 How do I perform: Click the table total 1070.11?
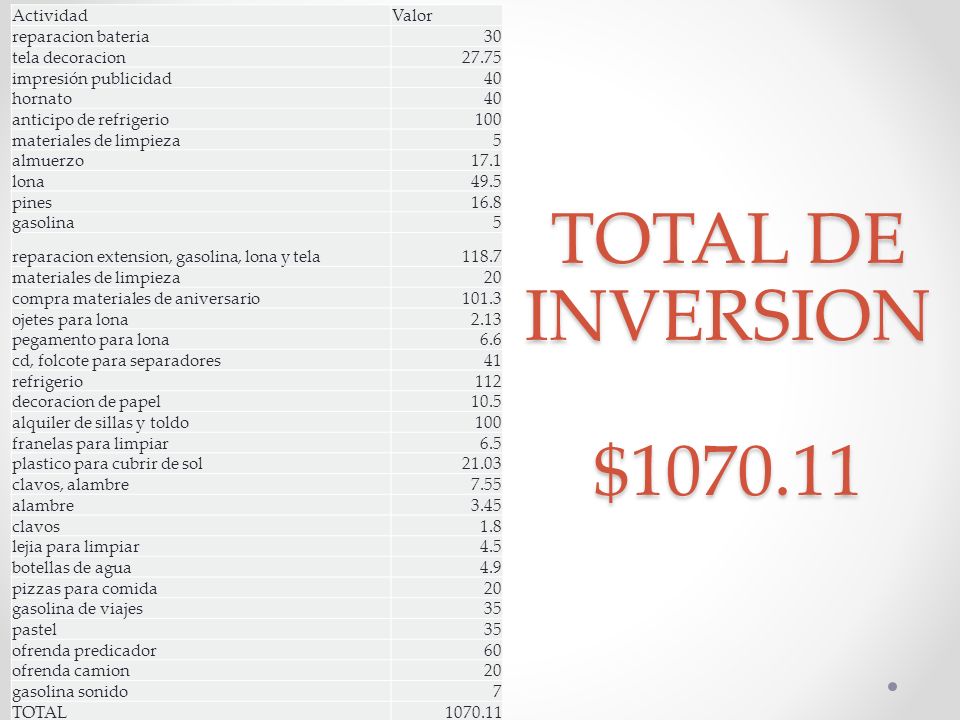[473, 712]
